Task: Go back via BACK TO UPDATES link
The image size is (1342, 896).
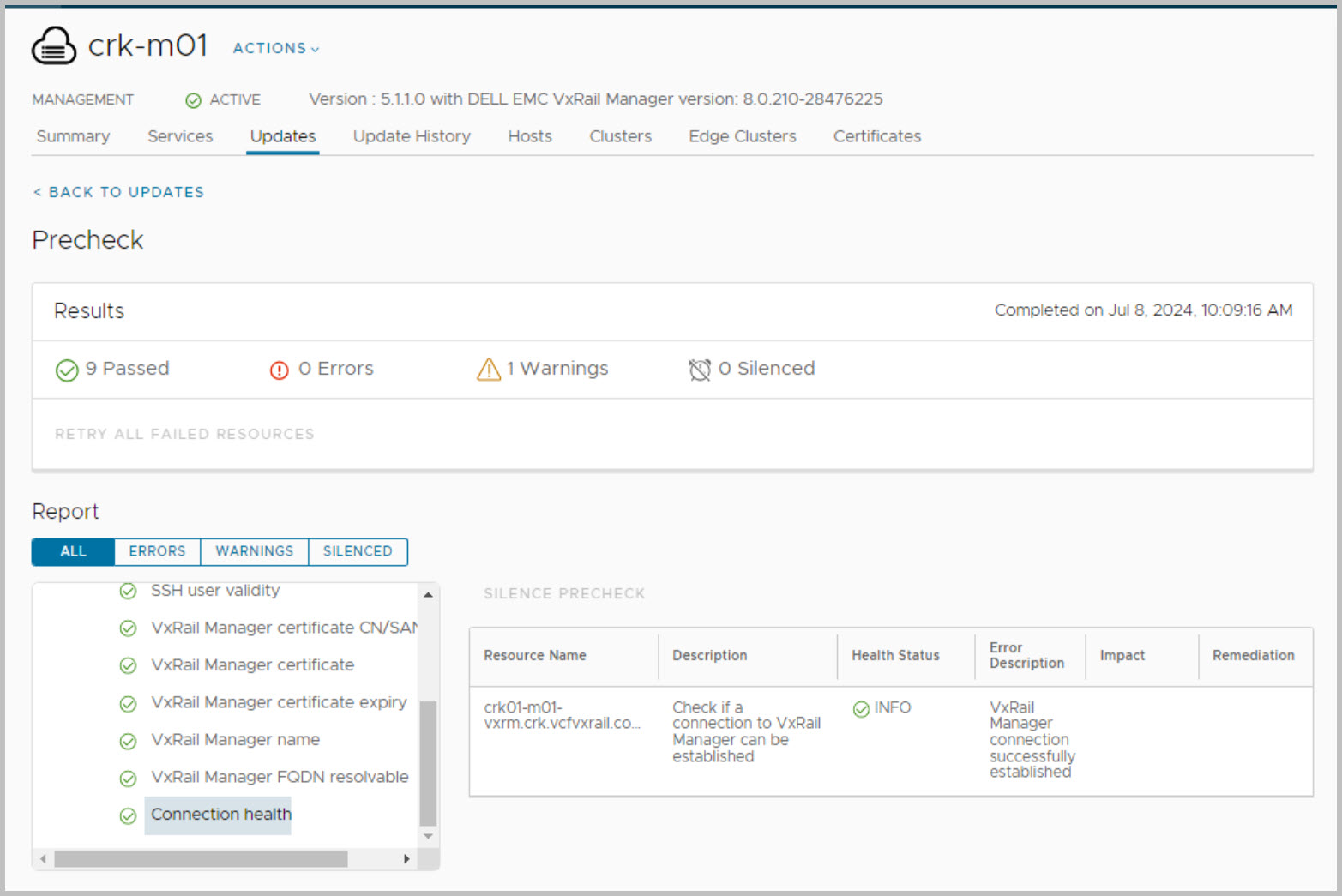Action: tap(118, 192)
